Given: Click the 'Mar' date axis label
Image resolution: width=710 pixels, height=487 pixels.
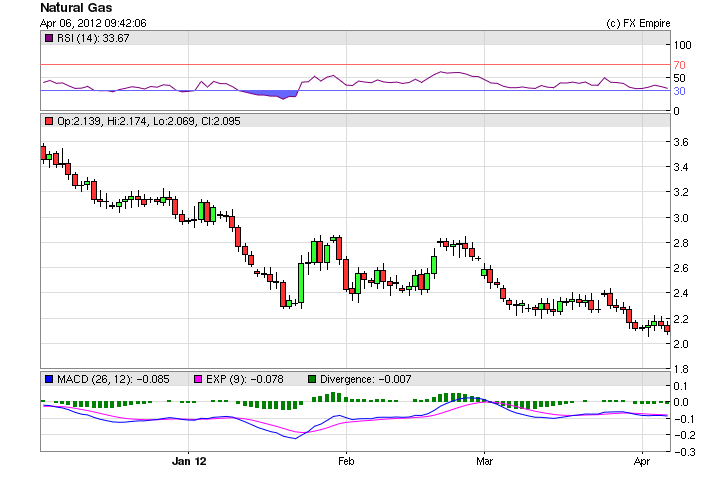Looking at the screenshot, I should (x=484, y=461).
